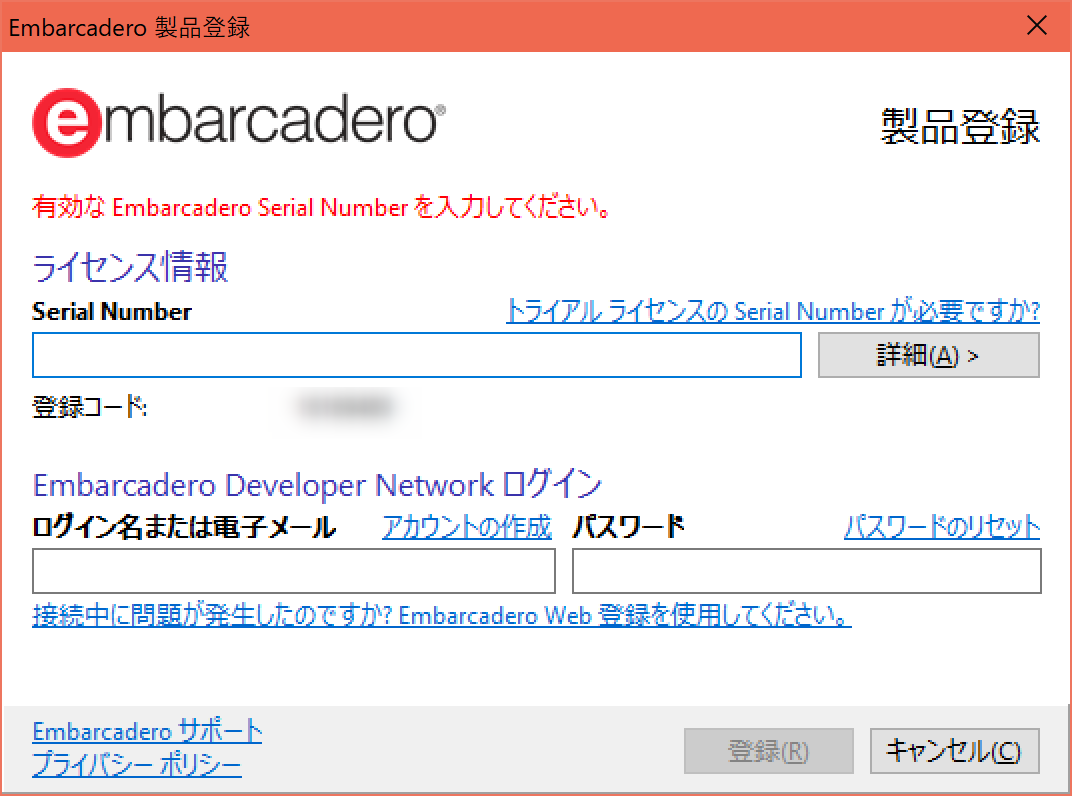
Task: Expand details with 詳細(A) button
Action: point(928,355)
